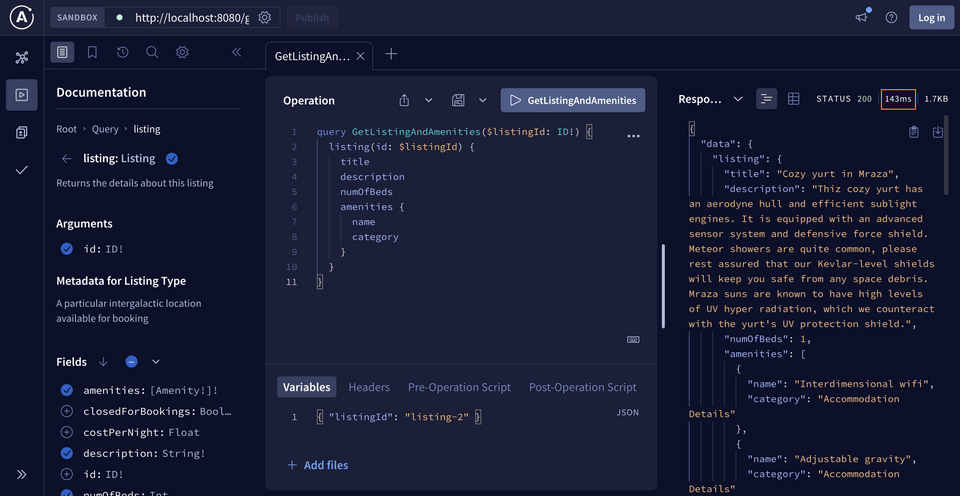Viewport: 960px width, 496px height.
Task: Click the search icon in panel toolbar
Action: point(152,52)
